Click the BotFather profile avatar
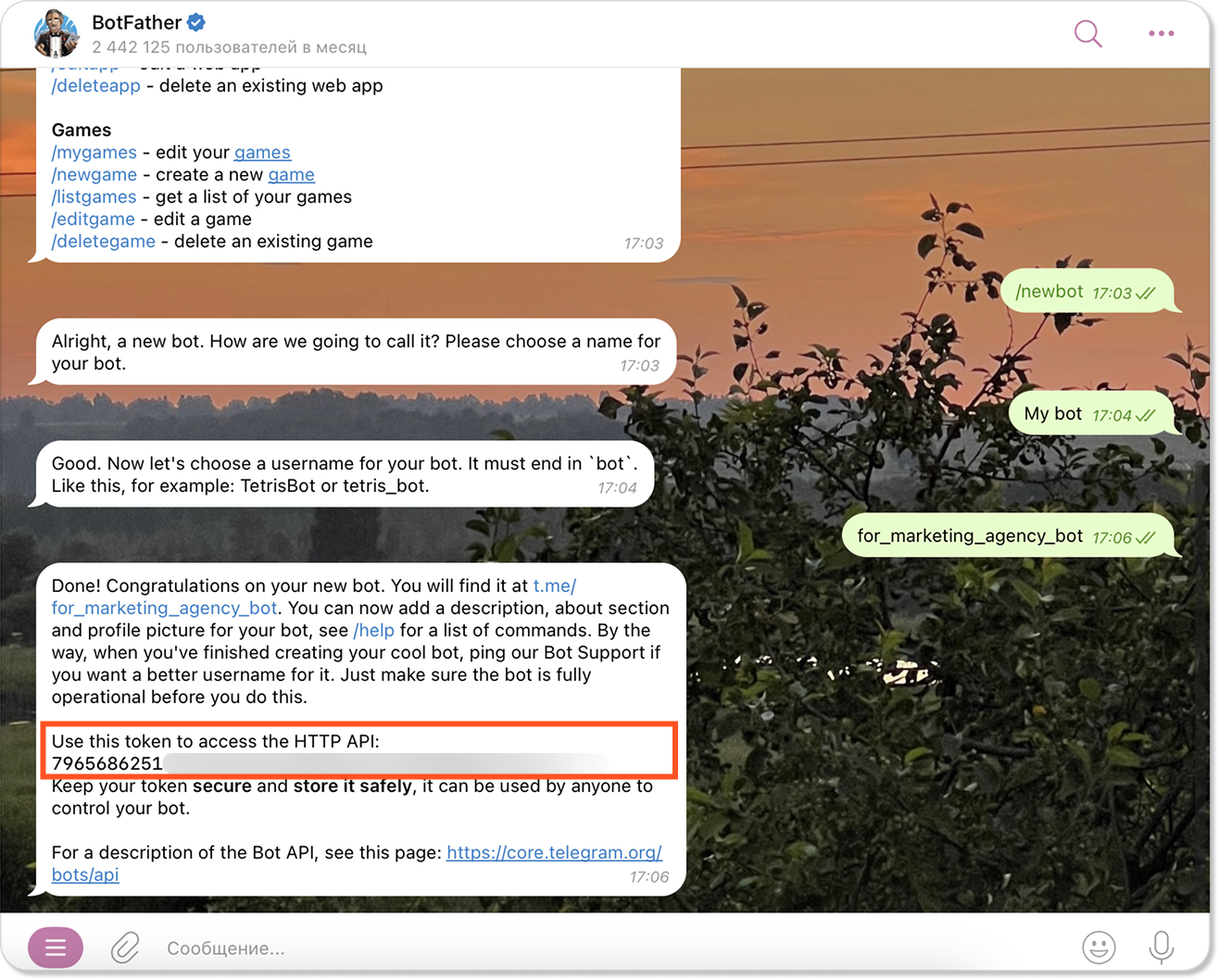Viewport: 1219px width, 980px height. [57, 33]
